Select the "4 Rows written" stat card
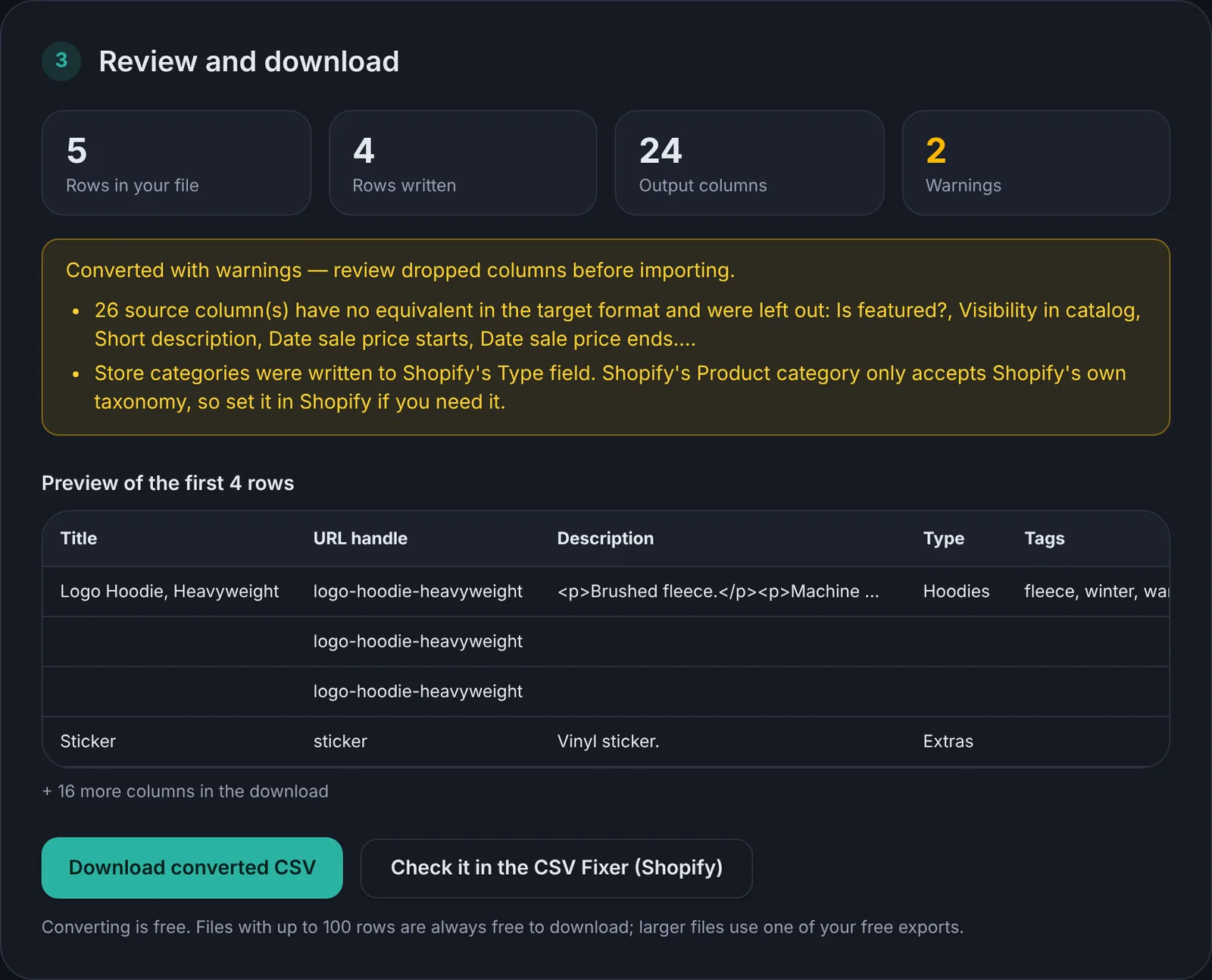The height and width of the screenshot is (980, 1212). (463, 163)
